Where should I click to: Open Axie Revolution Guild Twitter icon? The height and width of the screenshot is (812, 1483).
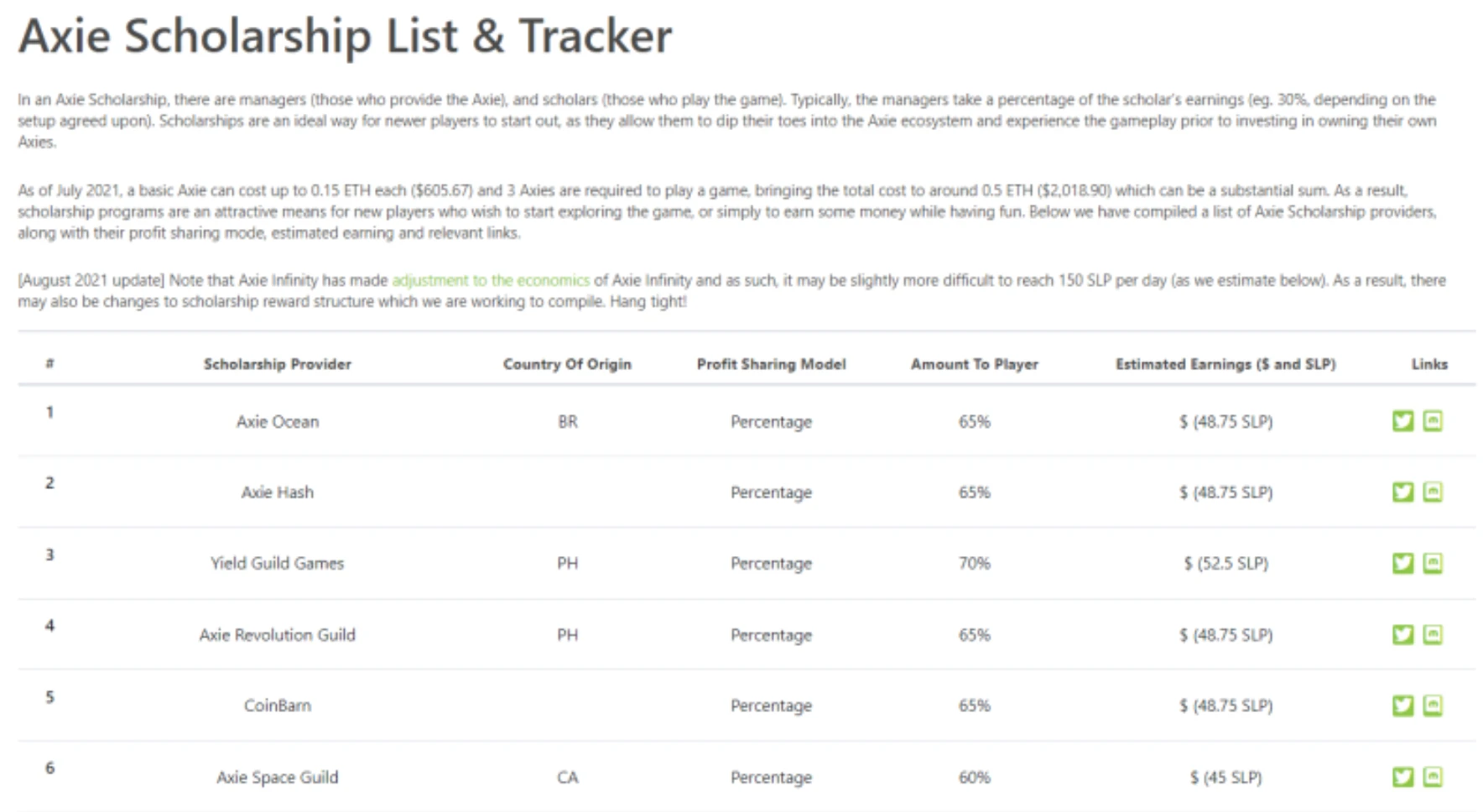click(1402, 634)
